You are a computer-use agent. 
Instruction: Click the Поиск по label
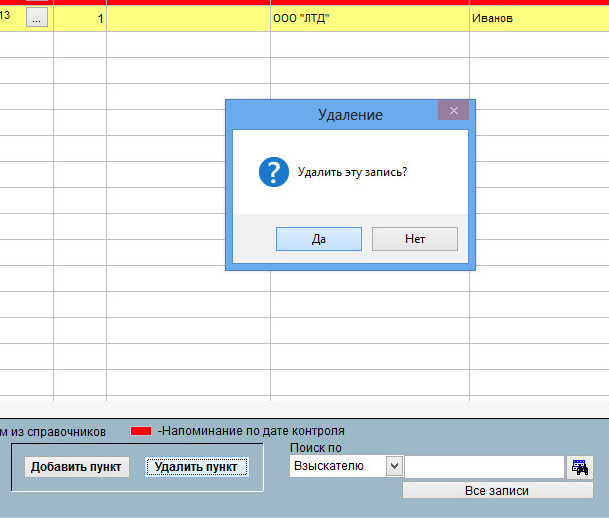click(x=316, y=448)
